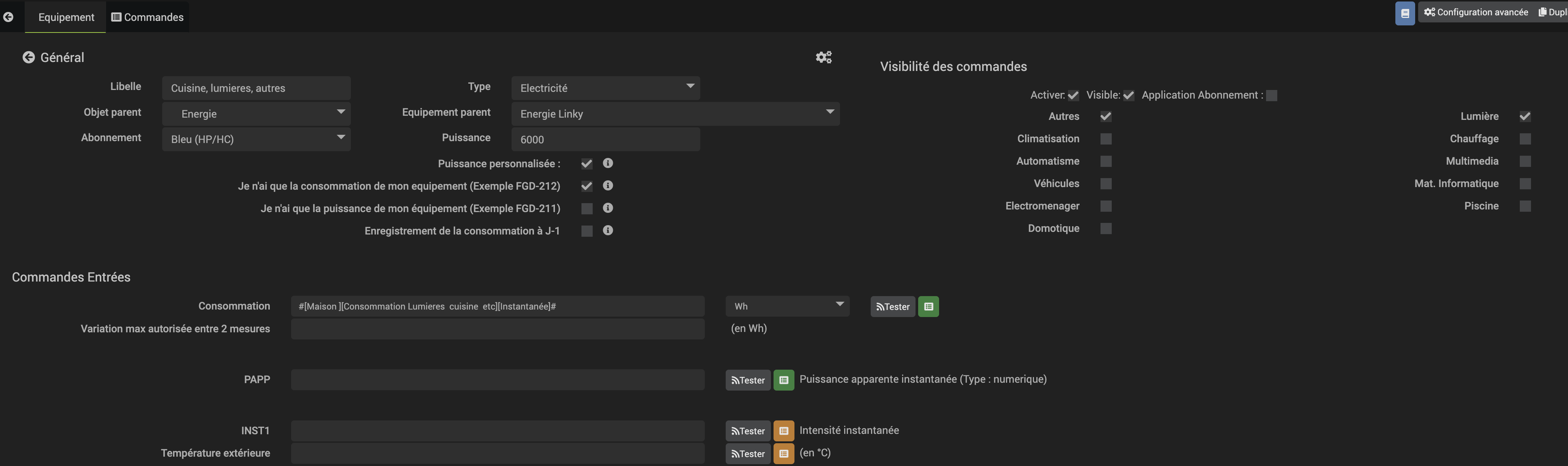The image size is (1568, 466).
Task: Open the Type dropdown showing Electricité
Action: pos(605,88)
